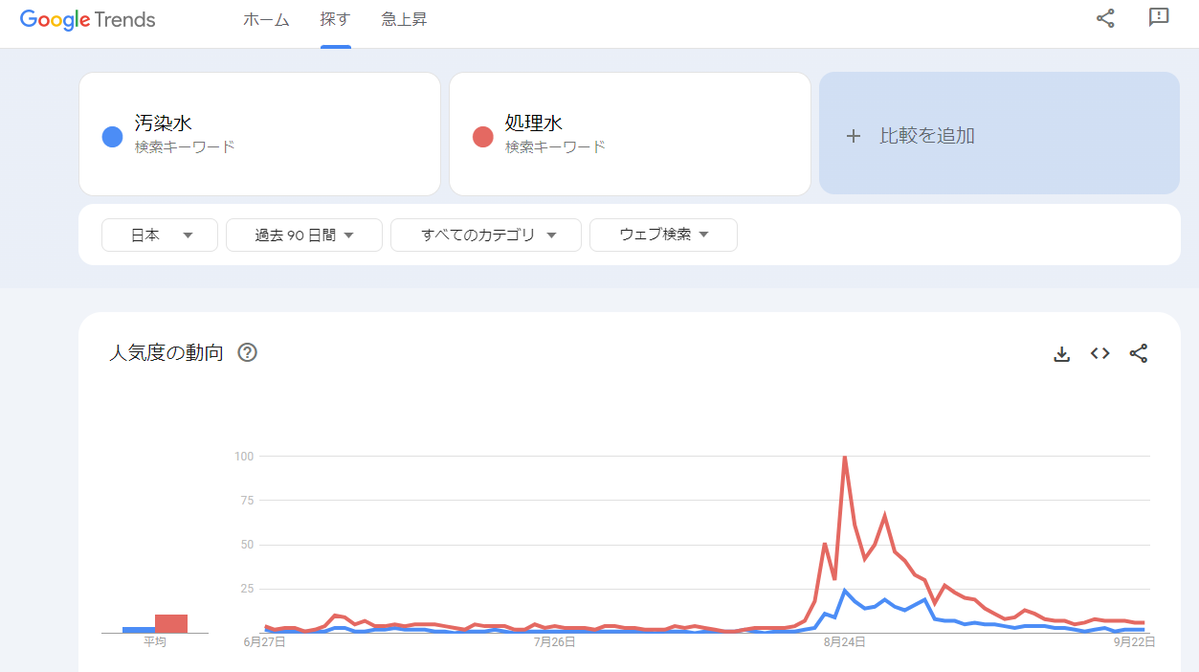Expand the 過去 90 日間 time range dropdown
This screenshot has height=672, width=1199.
tap(304, 235)
